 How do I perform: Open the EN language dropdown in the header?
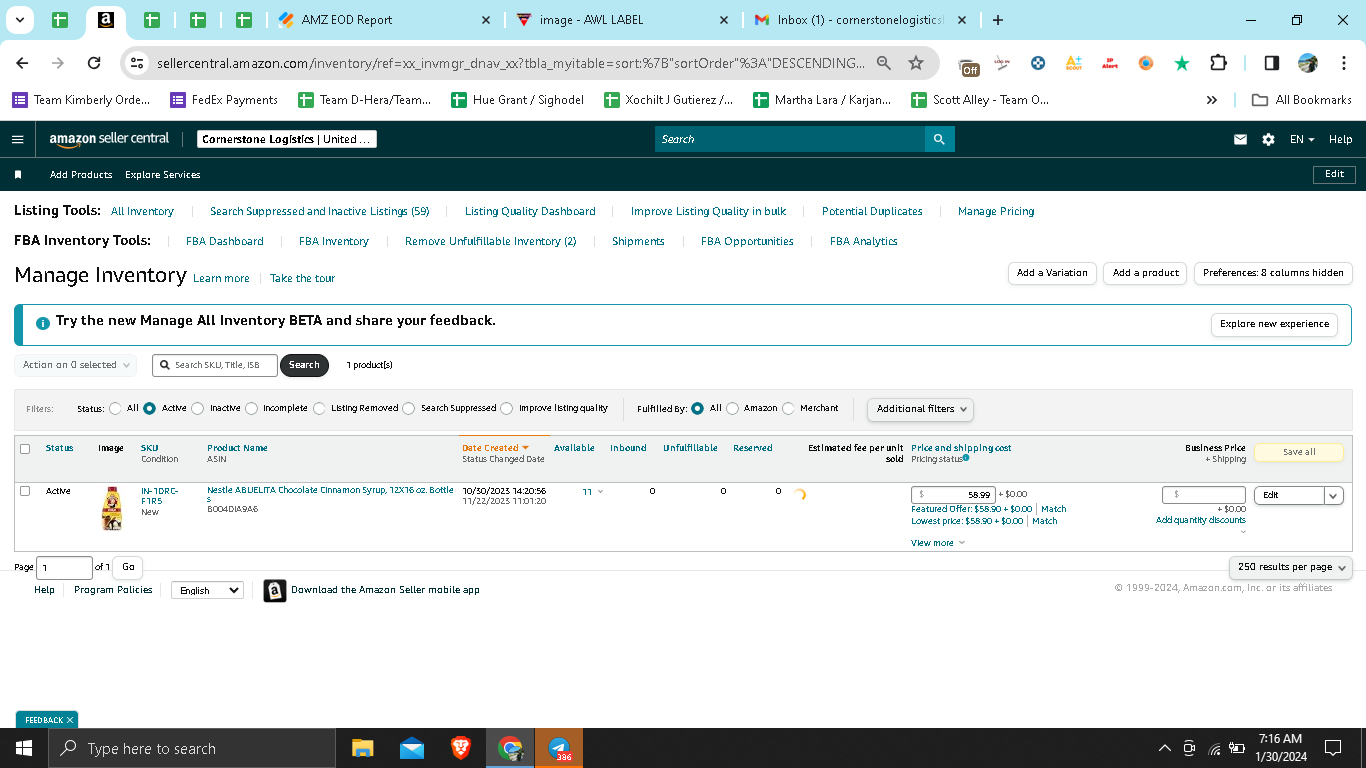tap(1302, 139)
